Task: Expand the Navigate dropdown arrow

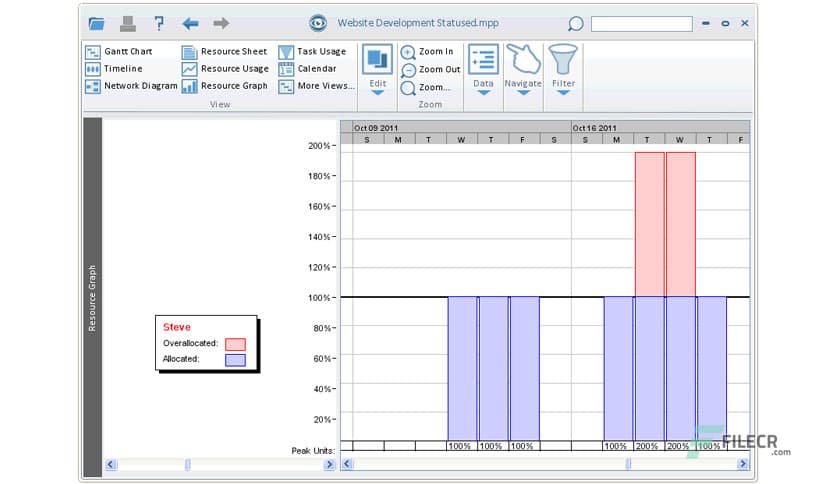Action: 523,93
